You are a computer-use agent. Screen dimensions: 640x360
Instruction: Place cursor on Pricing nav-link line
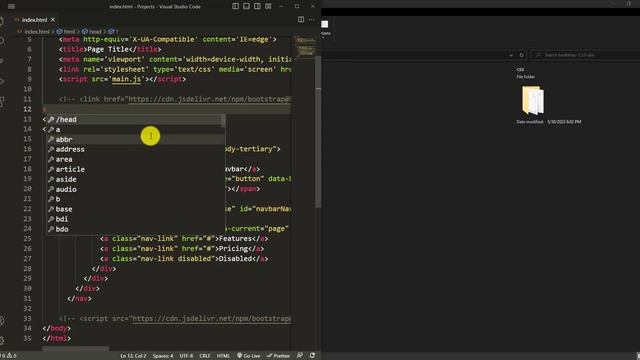[182, 249]
